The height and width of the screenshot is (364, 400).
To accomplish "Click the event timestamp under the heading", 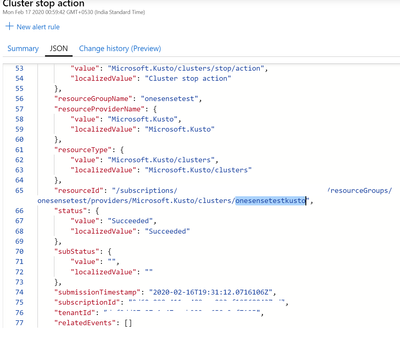I will (74, 12).
